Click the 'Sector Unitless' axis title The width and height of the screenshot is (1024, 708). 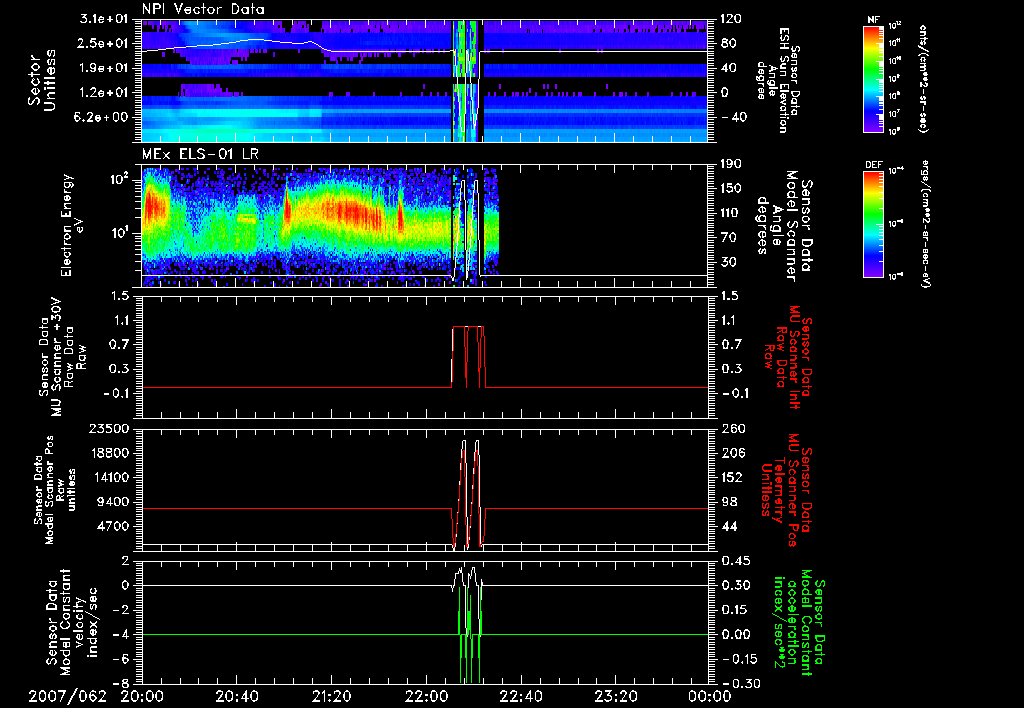(x=42, y=80)
